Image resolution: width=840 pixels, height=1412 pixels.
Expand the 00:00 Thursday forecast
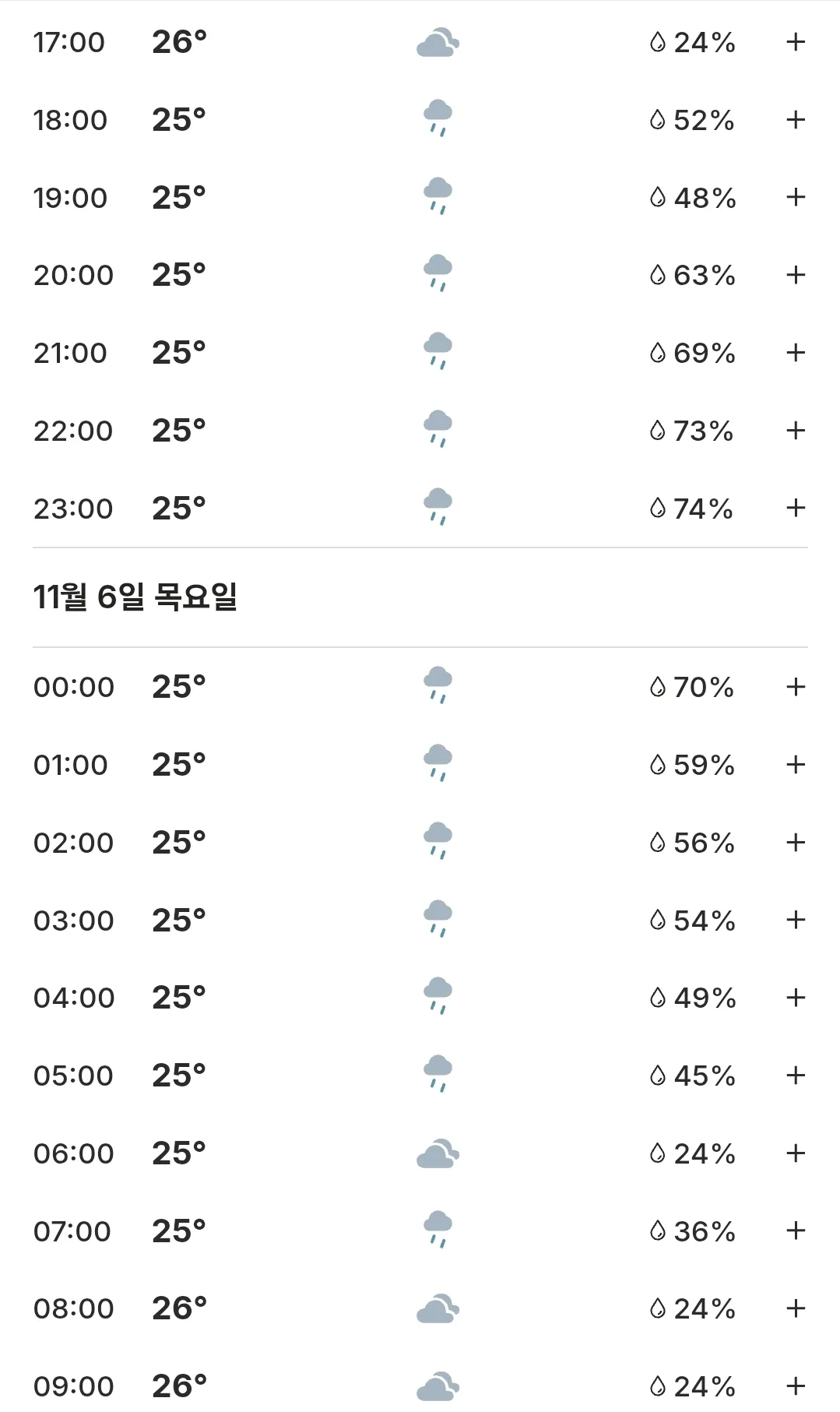coord(795,687)
